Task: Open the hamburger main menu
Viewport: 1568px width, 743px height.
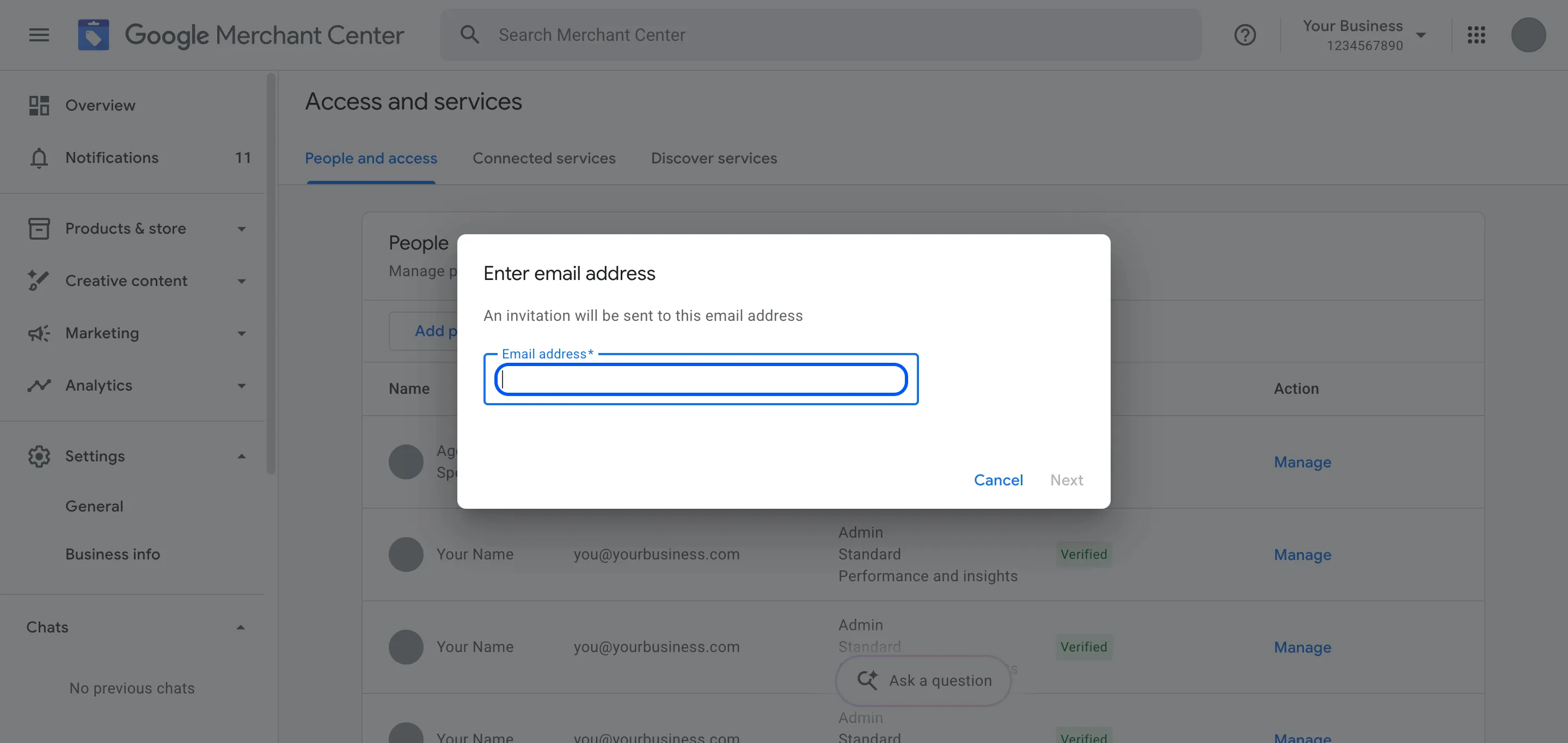Action: (x=39, y=35)
